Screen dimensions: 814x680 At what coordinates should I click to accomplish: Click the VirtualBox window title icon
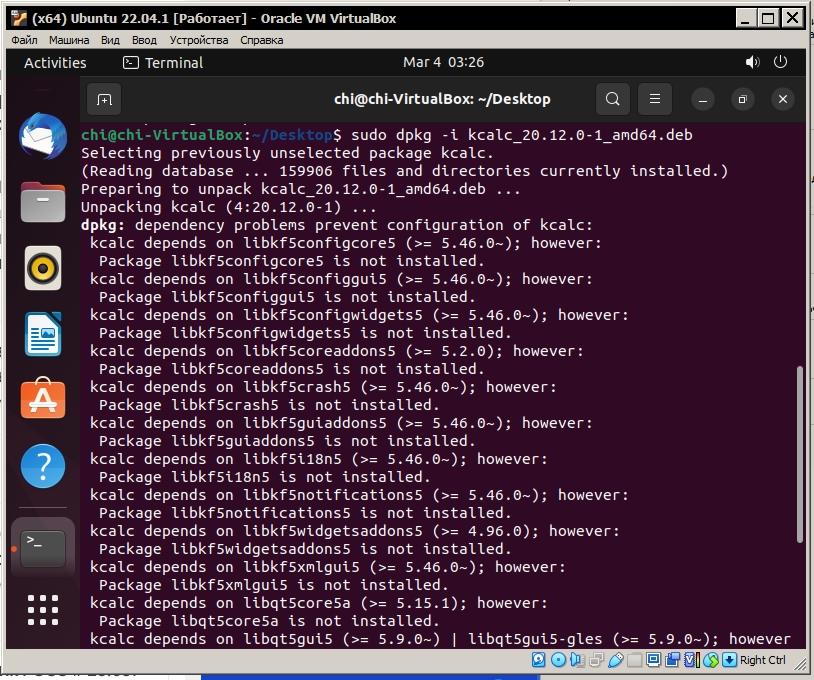point(19,18)
